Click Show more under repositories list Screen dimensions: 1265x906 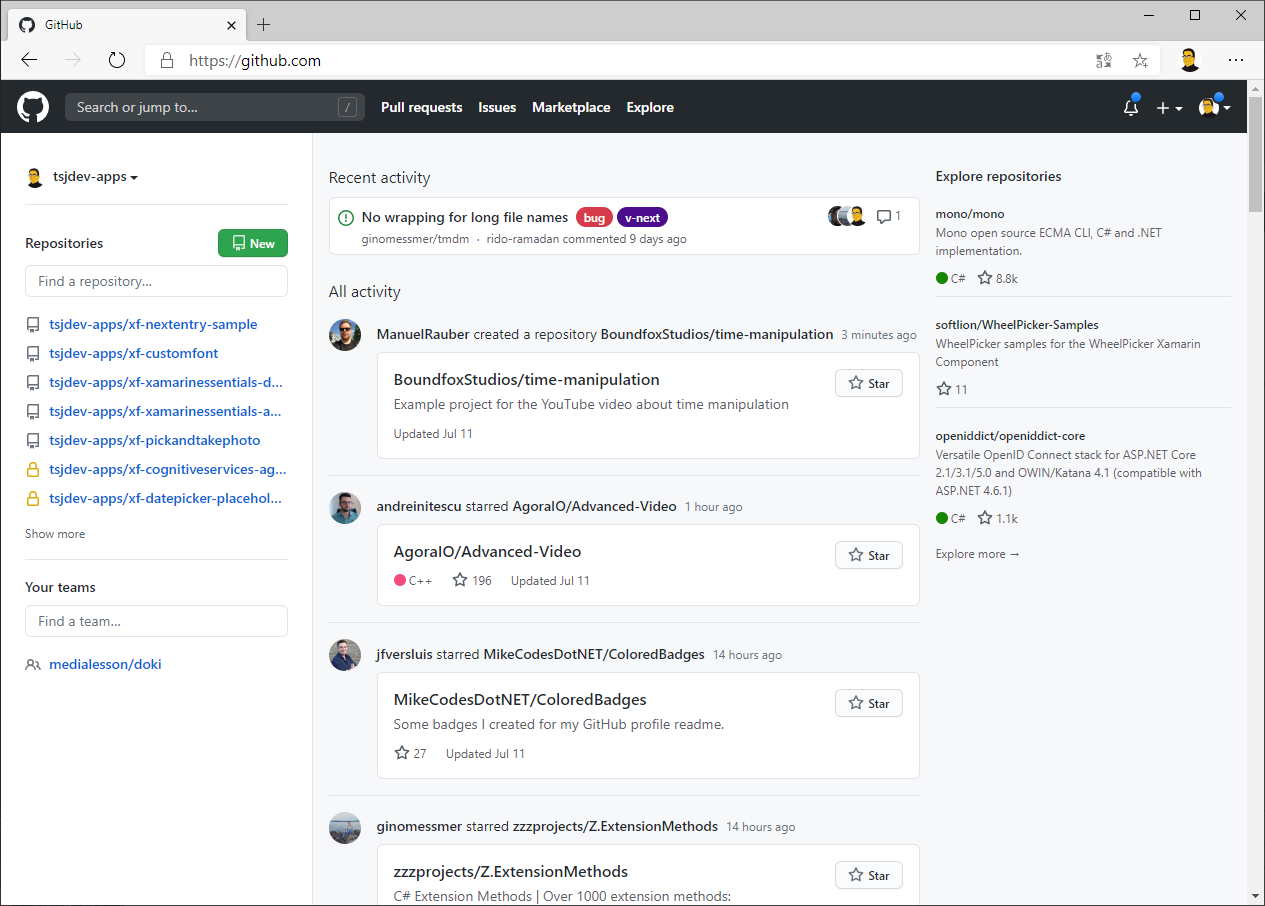click(55, 534)
